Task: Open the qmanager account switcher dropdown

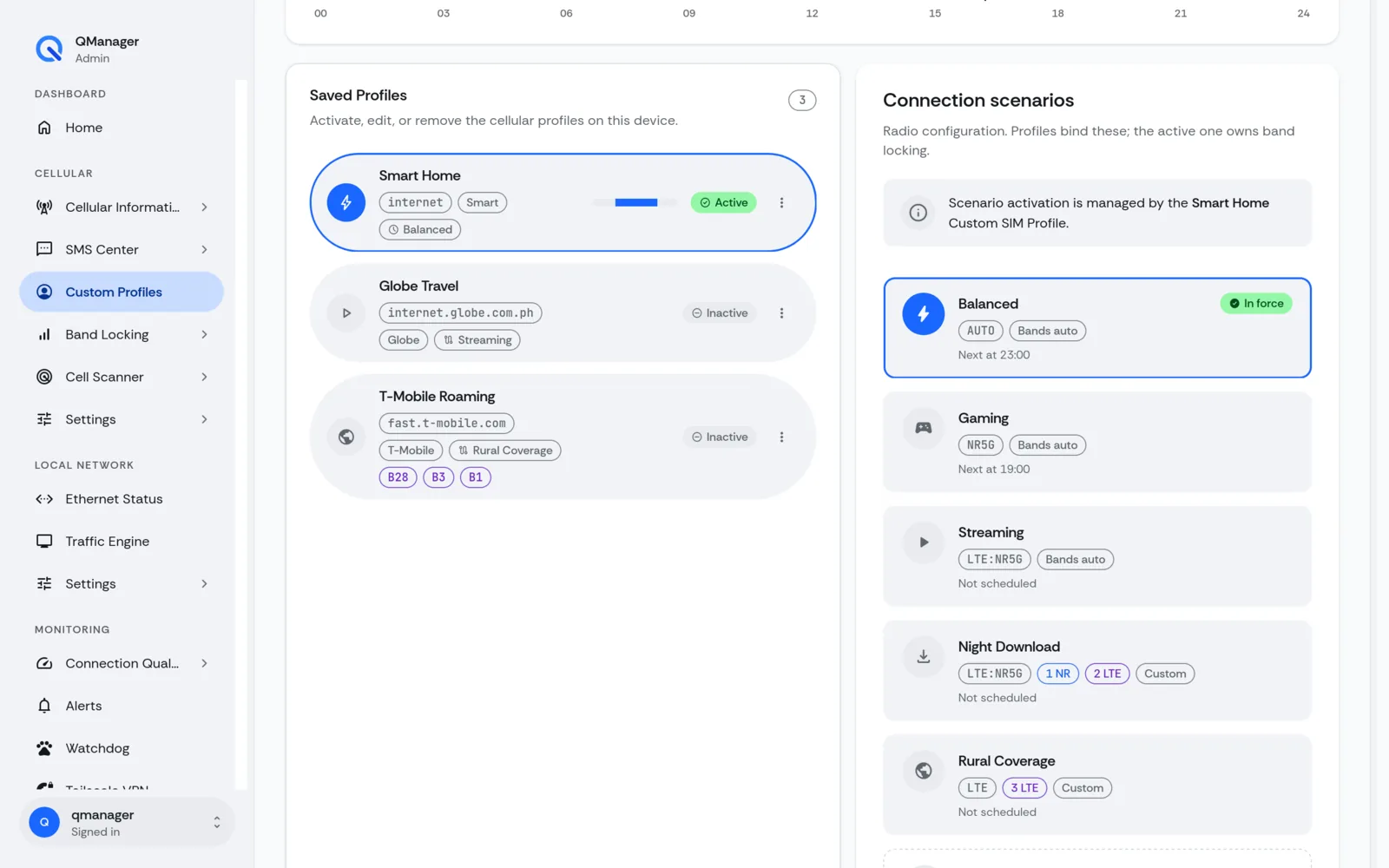Action: (x=127, y=822)
